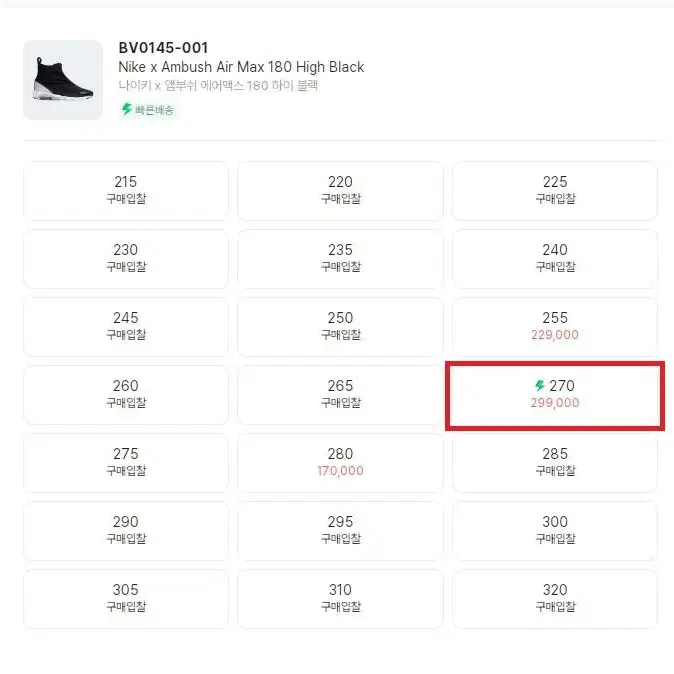Pick size 295 purchase bid tile

tap(340, 530)
